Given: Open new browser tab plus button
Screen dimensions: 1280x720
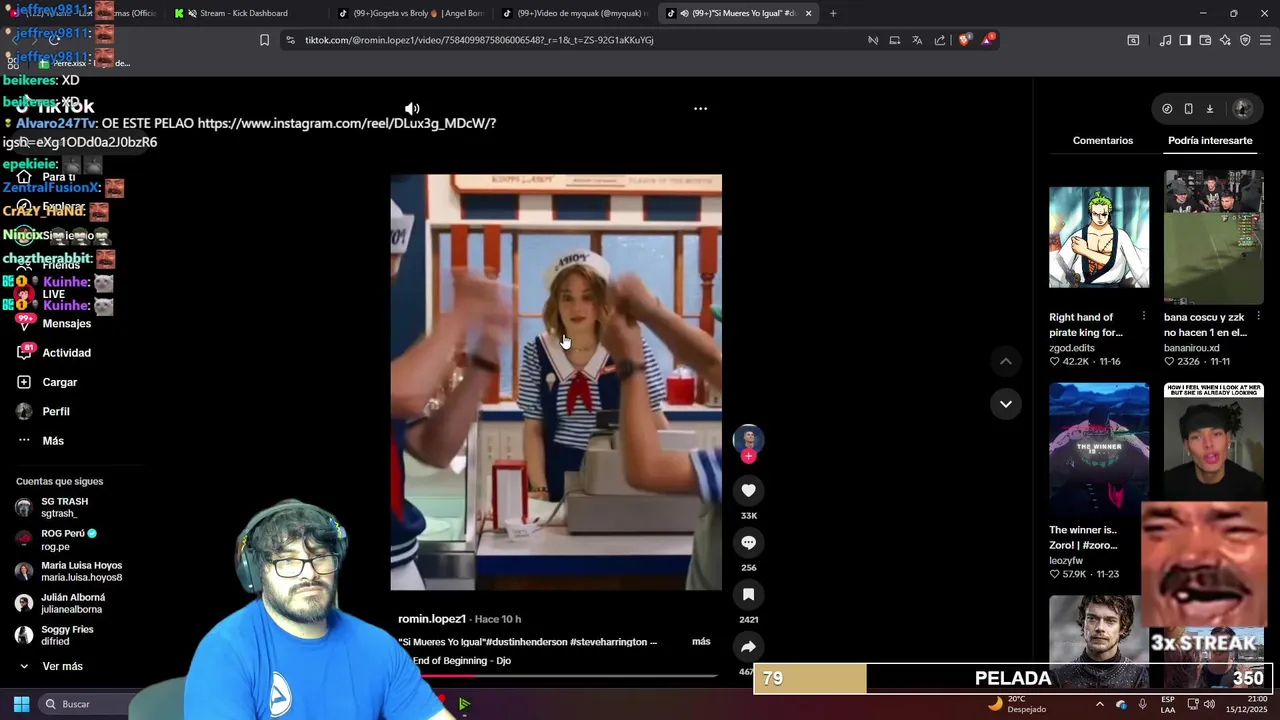Looking at the screenshot, I should coord(833,13).
